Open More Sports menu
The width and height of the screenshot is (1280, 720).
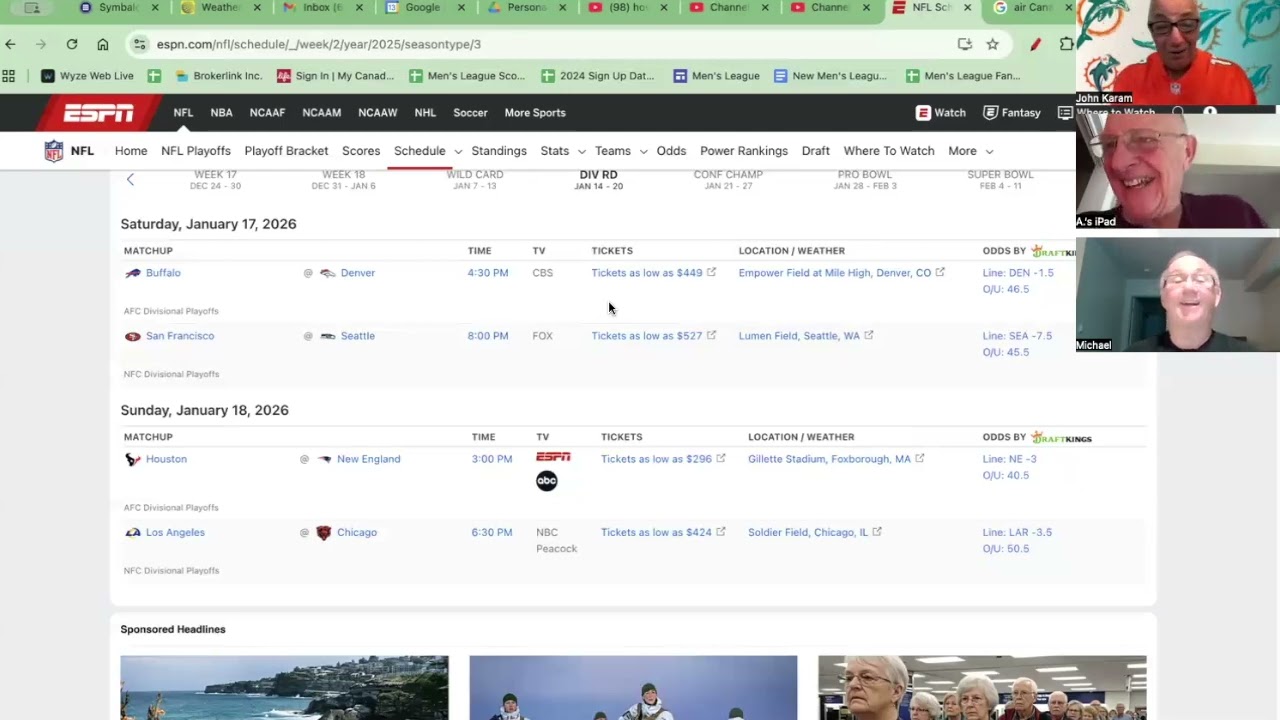click(x=535, y=113)
